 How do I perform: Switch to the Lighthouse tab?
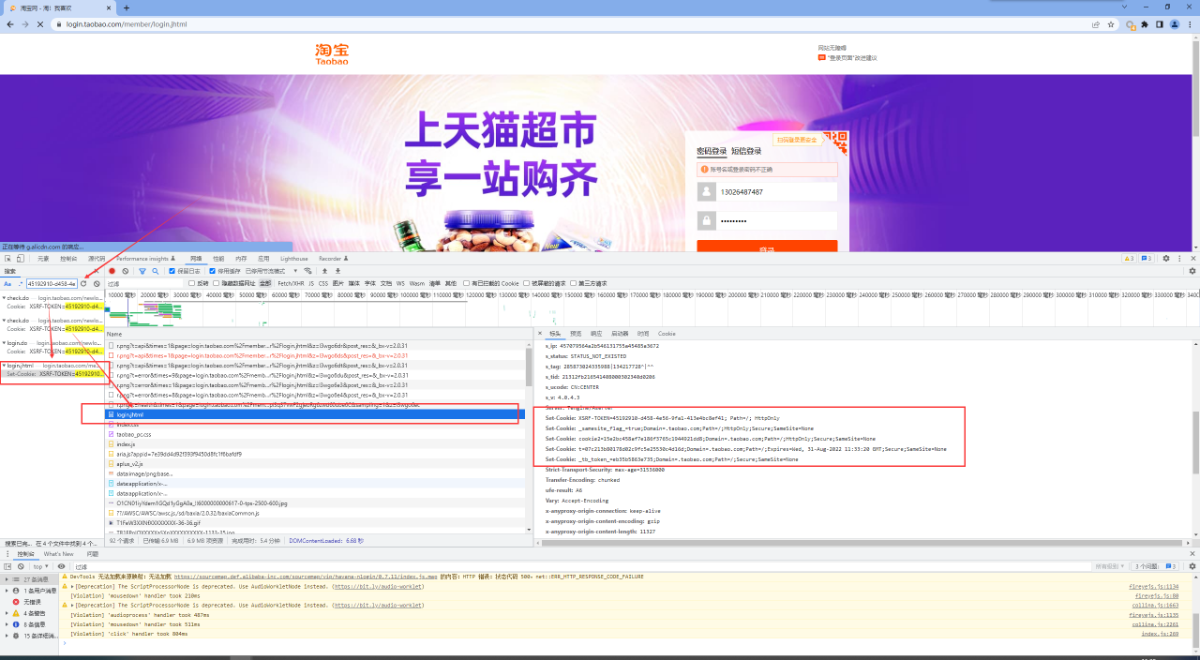tap(294, 258)
